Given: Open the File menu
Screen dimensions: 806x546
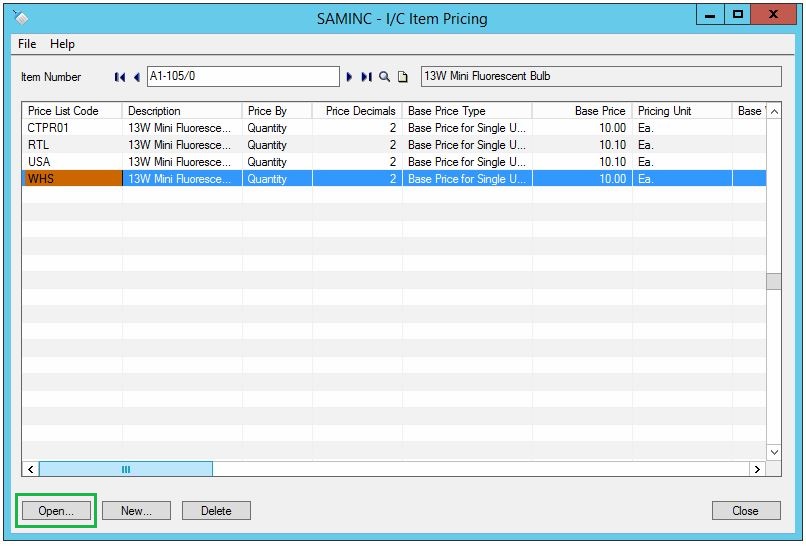Looking at the screenshot, I should [x=27, y=44].
